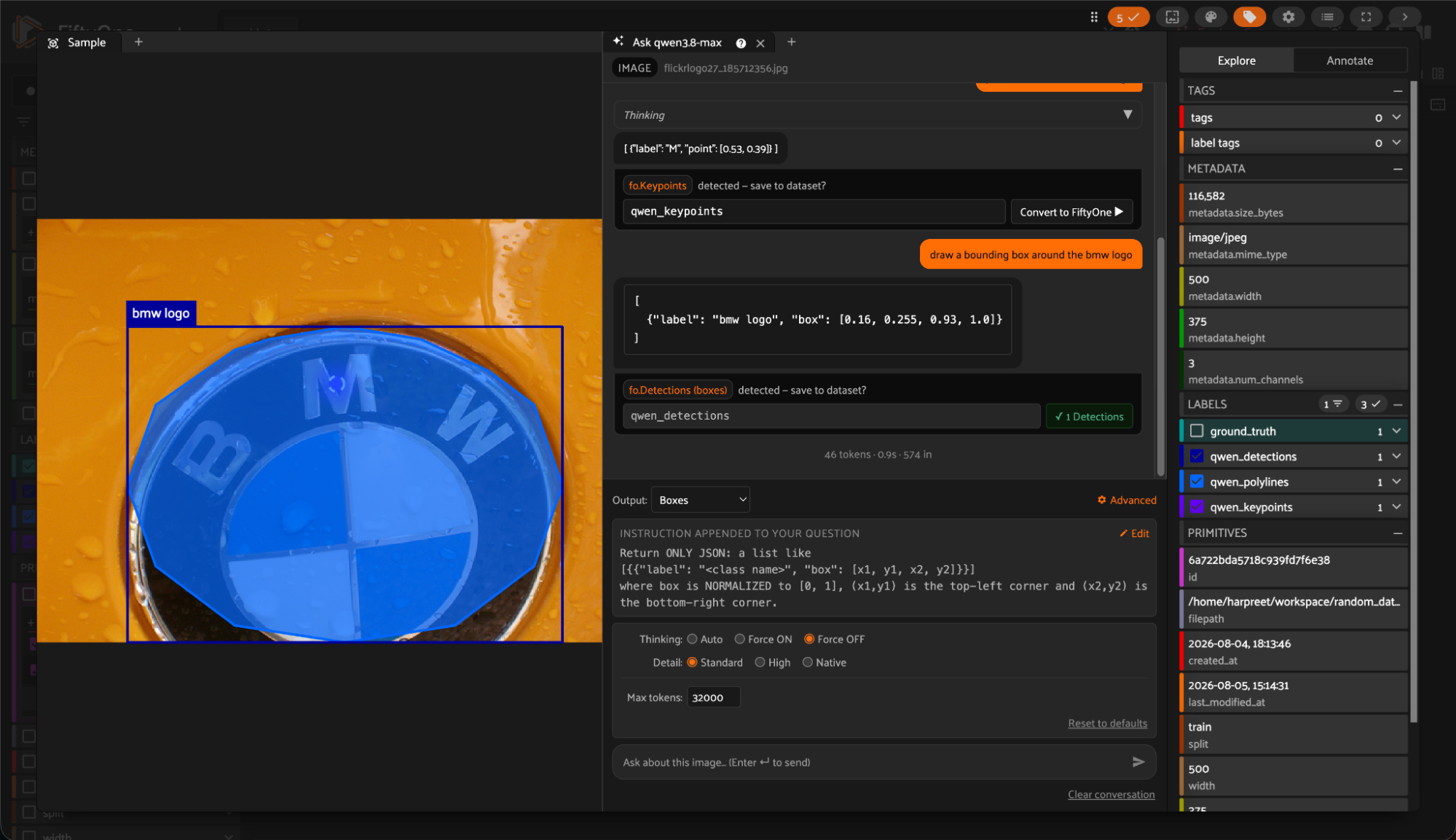Click the M keypoint on the image
The image size is (1456, 840).
point(337,383)
